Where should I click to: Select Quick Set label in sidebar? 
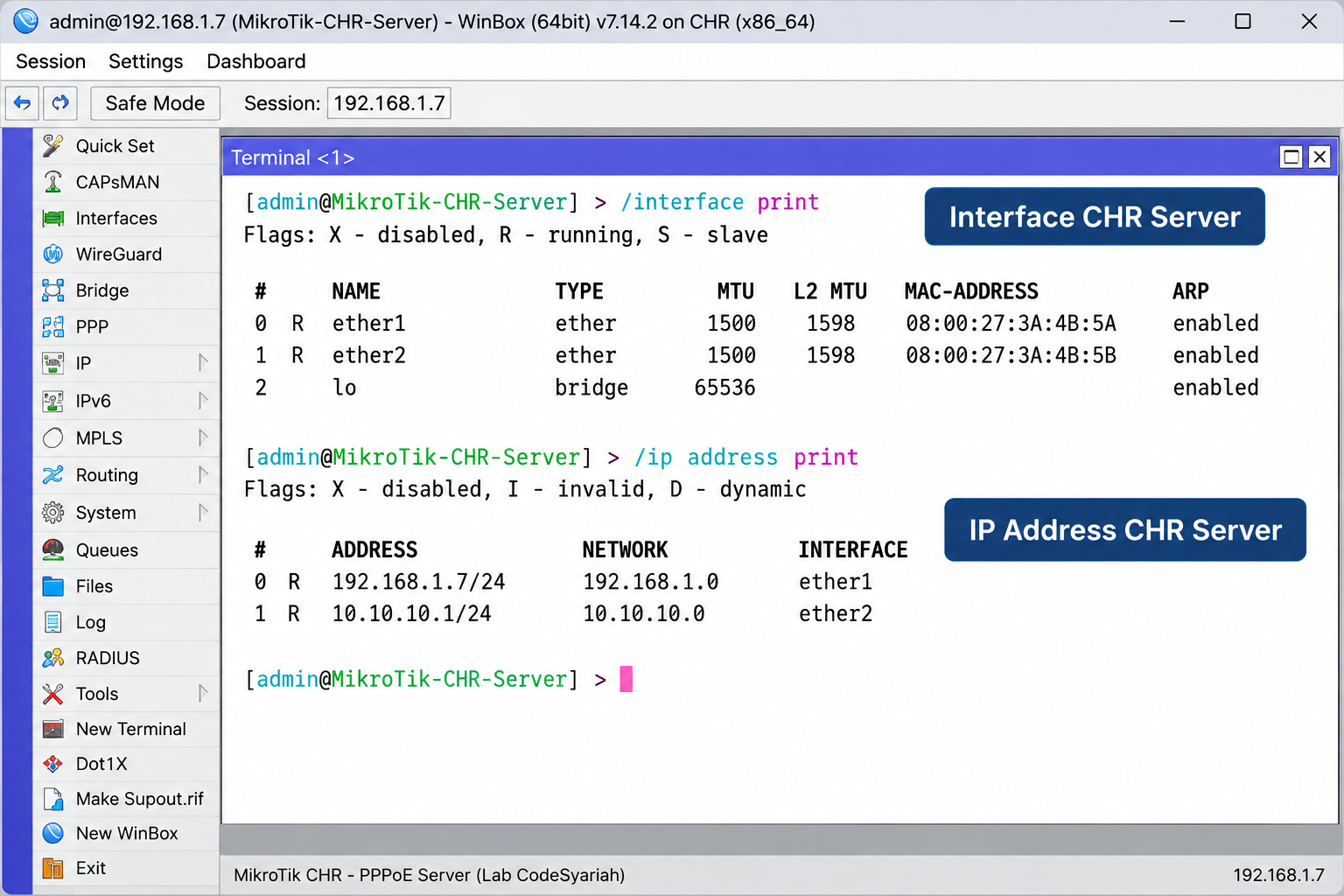[115, 146]
